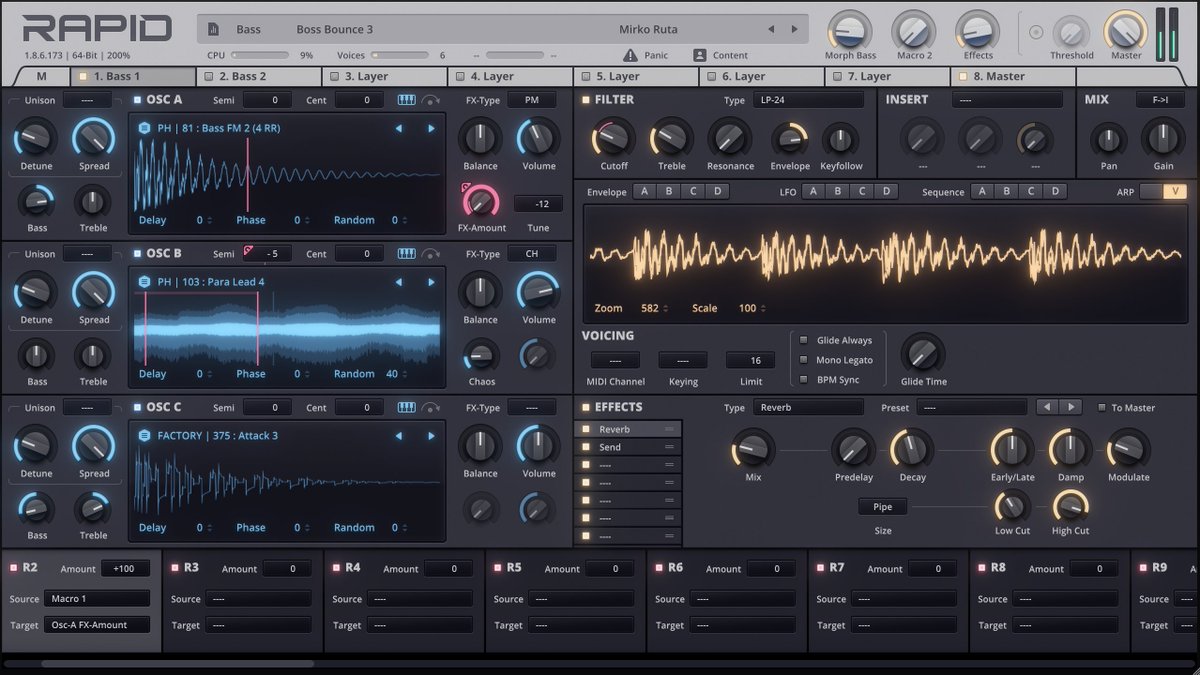
Task: Open the MIX routing F->I dropdown
Action: click(1160, 100)
